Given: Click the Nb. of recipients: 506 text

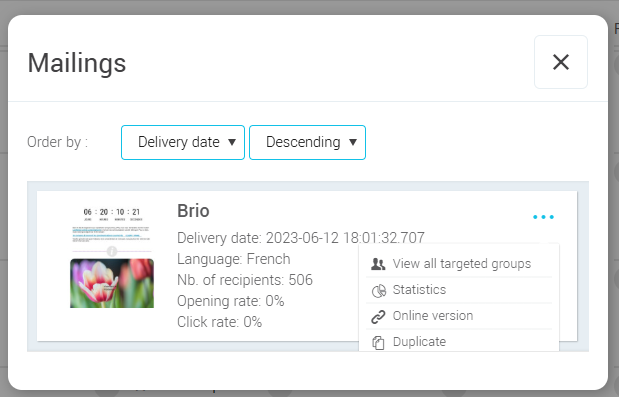Looking at the screenshot, I should (x=245, y=280).
